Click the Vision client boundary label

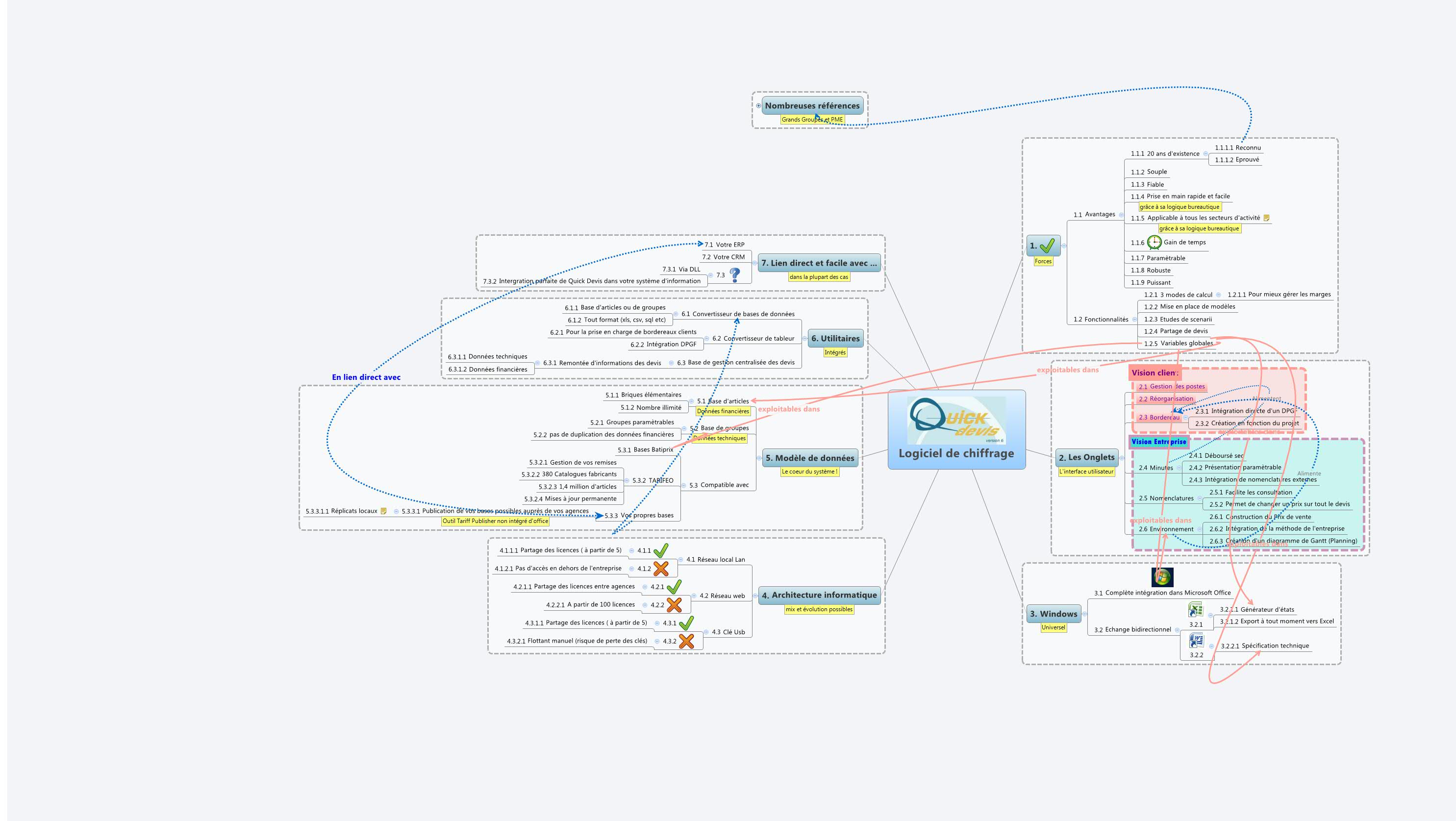coord(1155,373)
